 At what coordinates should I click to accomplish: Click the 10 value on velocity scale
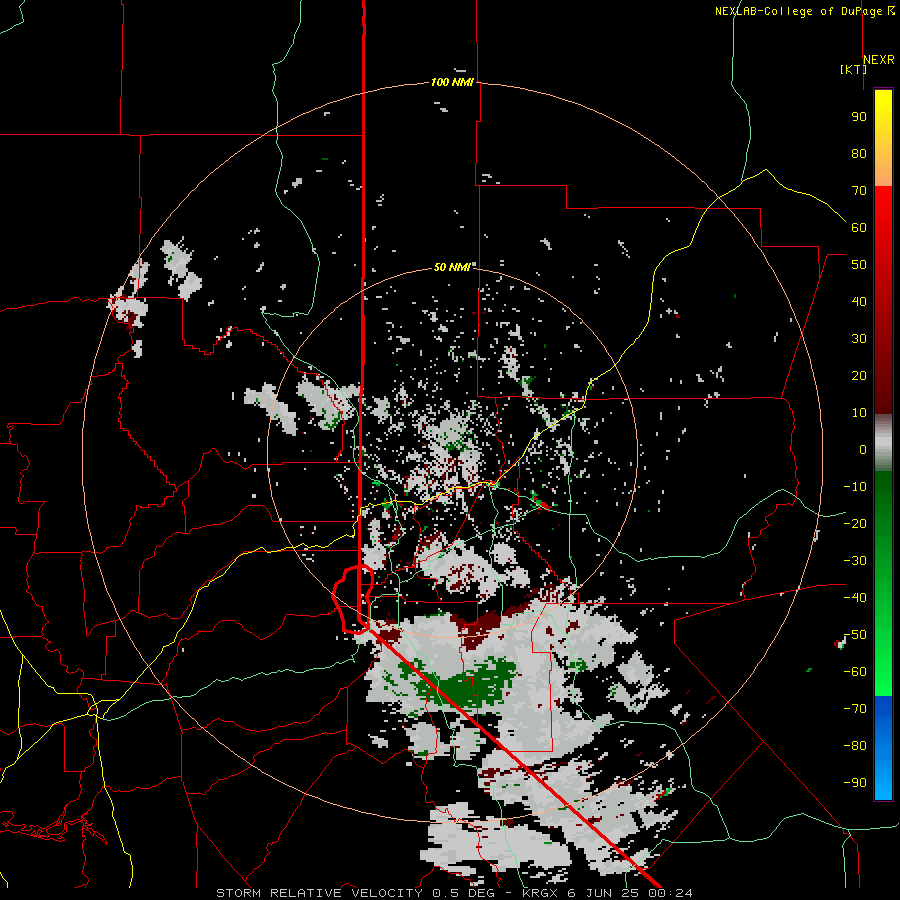pyautogui.click(x=859, y=413)
